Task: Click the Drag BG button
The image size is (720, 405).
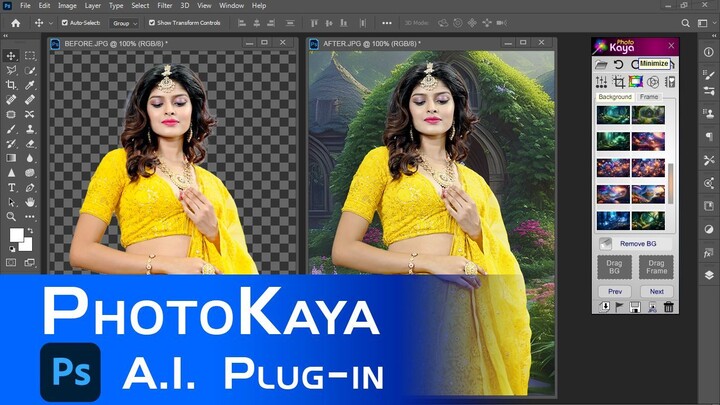Action: coord(614,267)
